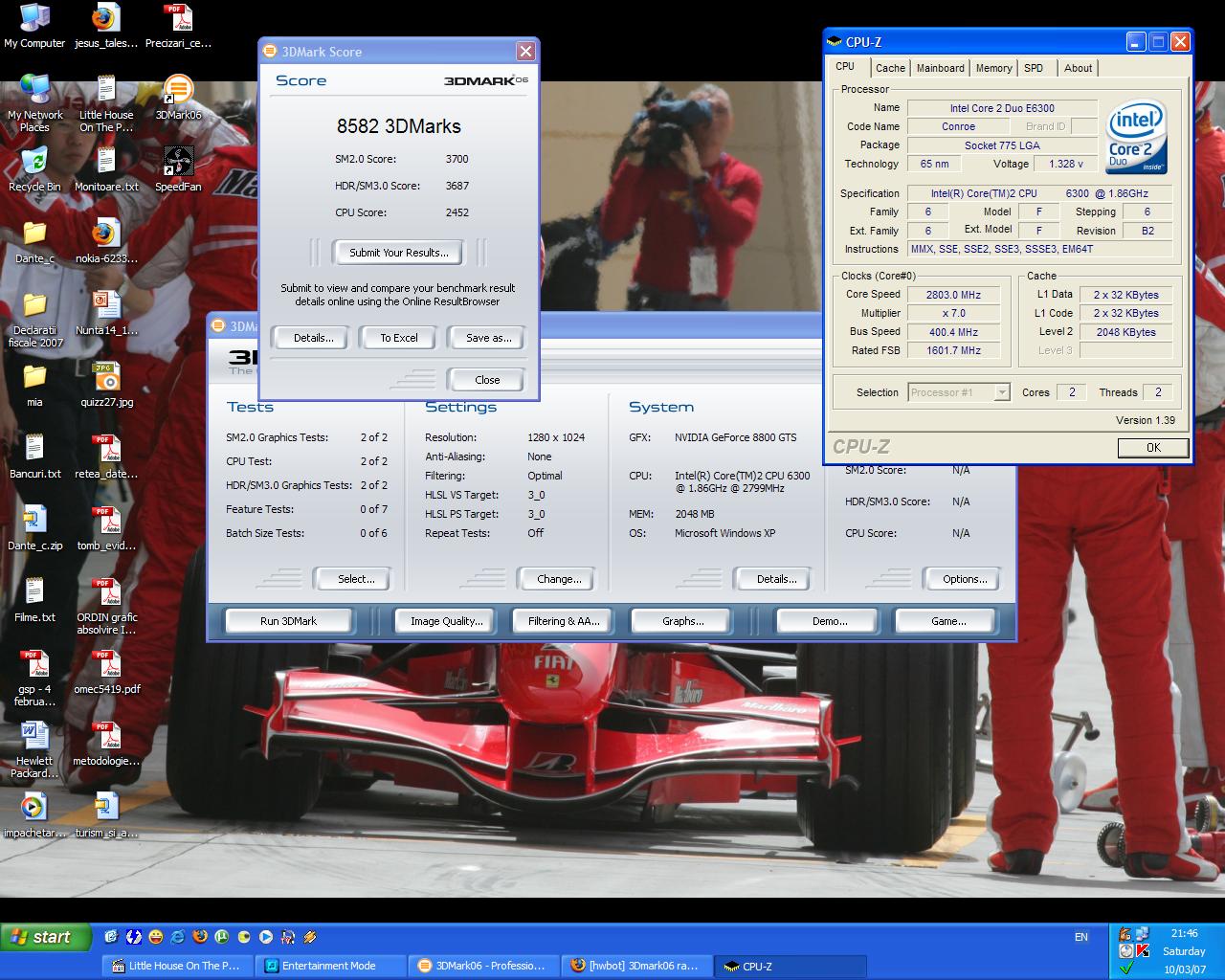Switch to hwbot Firefox taskbar window

[x=637, y=966]
